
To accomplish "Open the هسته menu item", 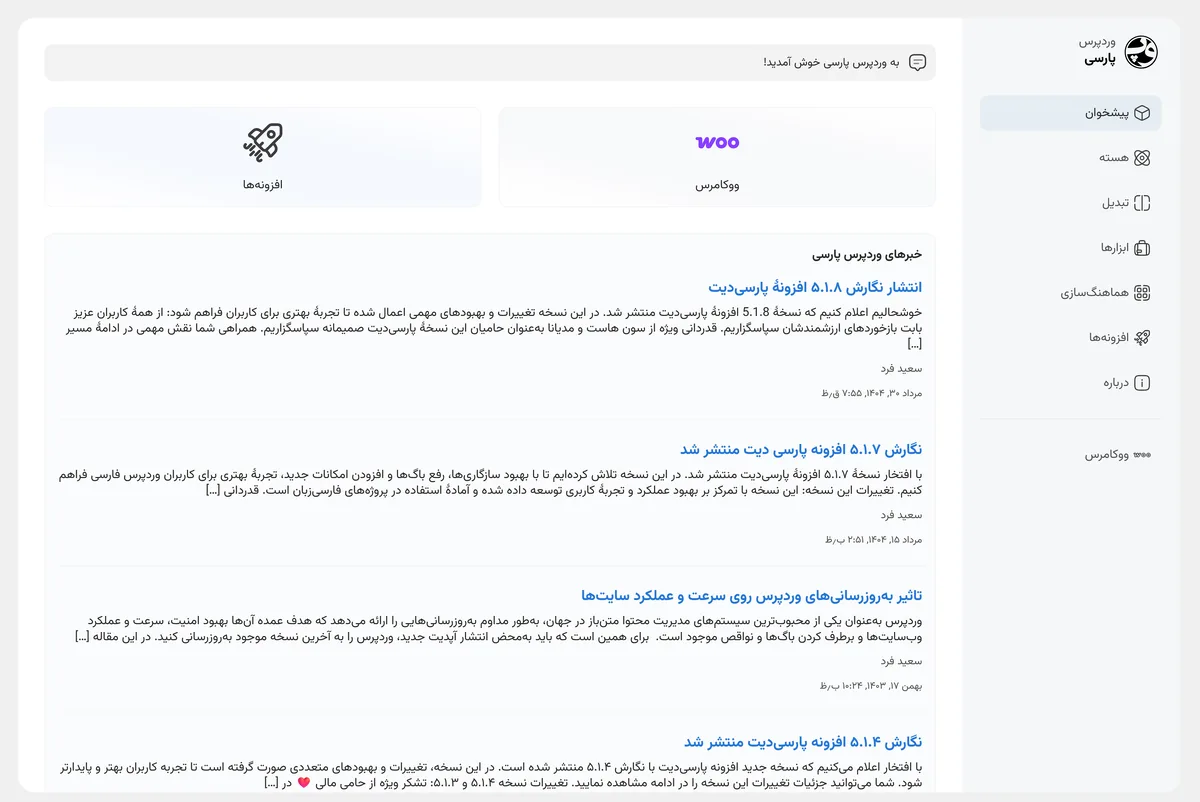I will 1070,158.
